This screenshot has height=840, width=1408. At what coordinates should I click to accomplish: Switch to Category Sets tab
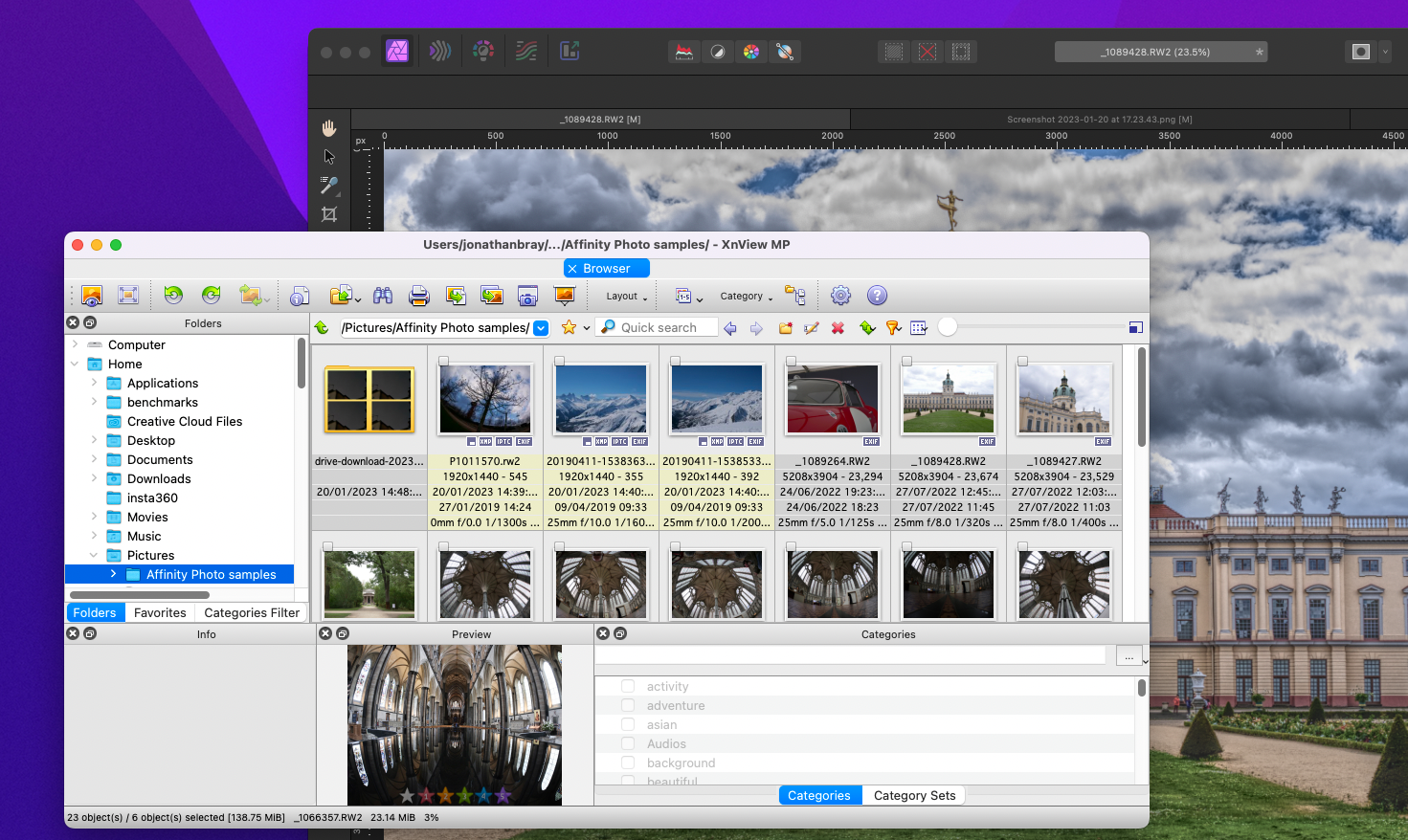point(914,795)
